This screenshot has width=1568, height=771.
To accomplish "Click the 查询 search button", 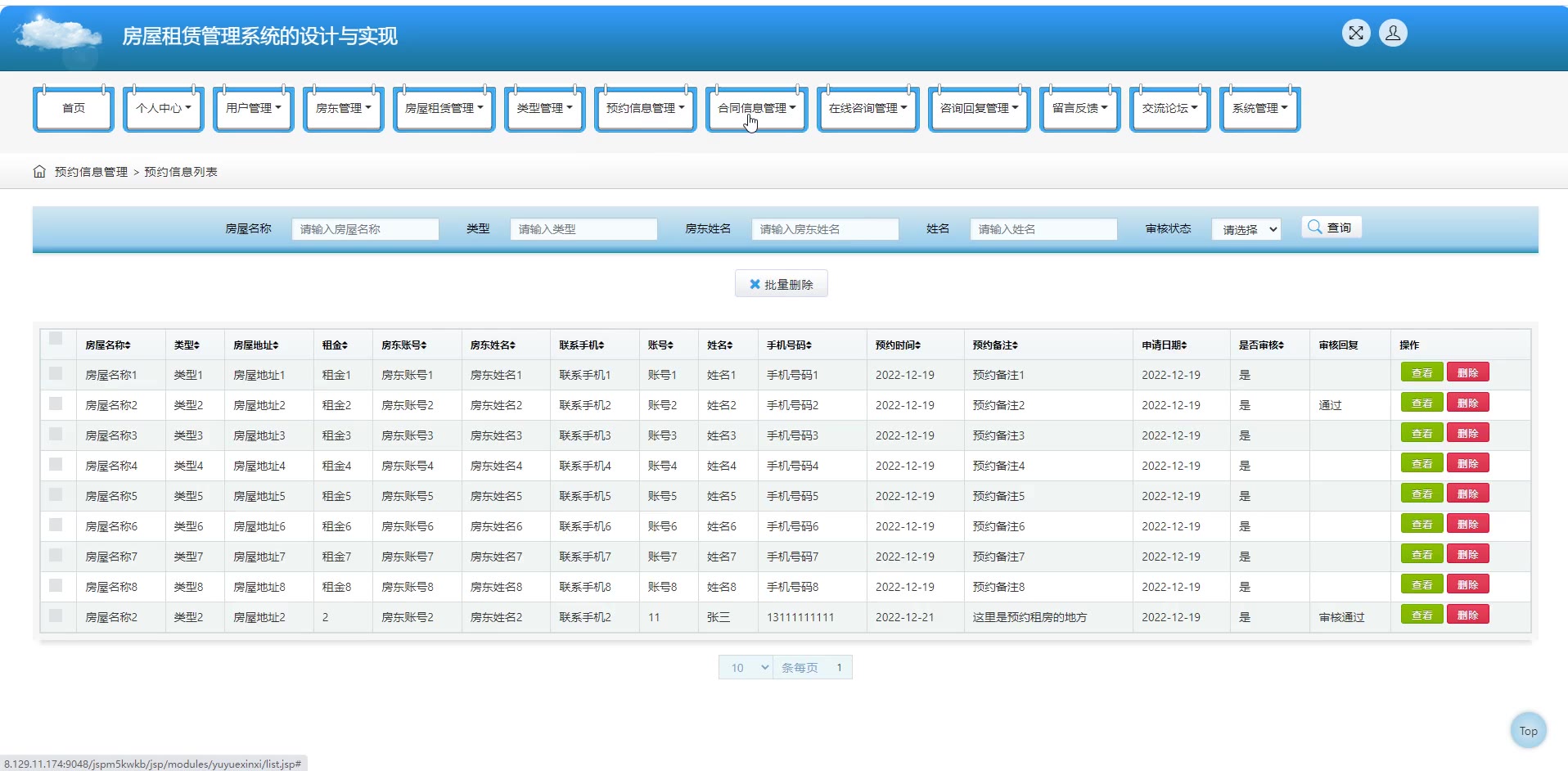I will pos(1331,228).
